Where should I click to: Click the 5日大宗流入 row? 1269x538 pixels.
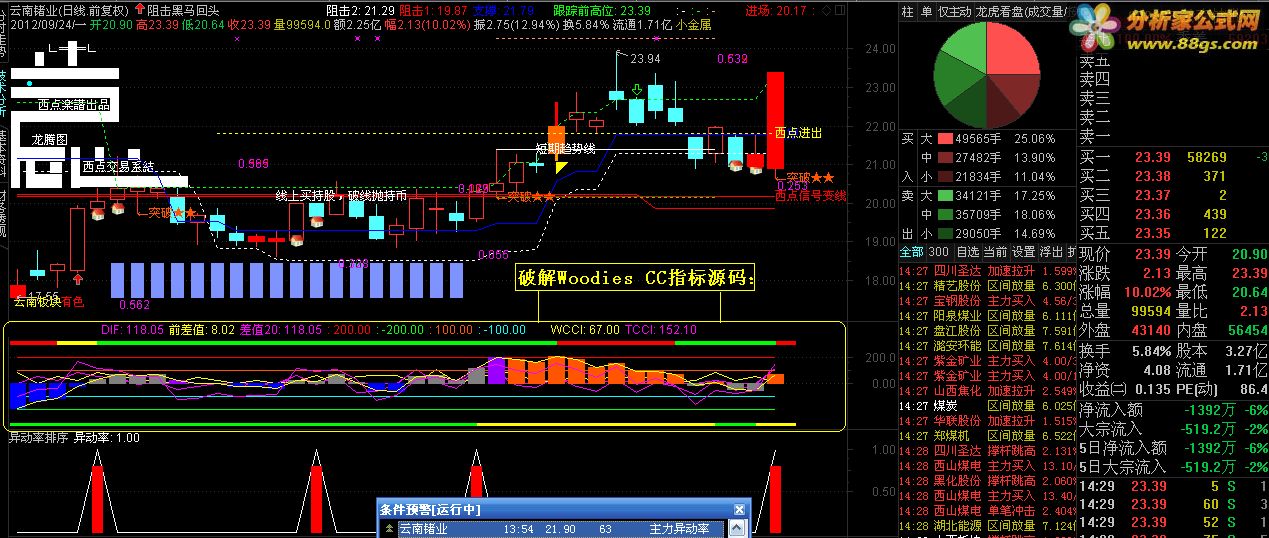point(1173,466)
